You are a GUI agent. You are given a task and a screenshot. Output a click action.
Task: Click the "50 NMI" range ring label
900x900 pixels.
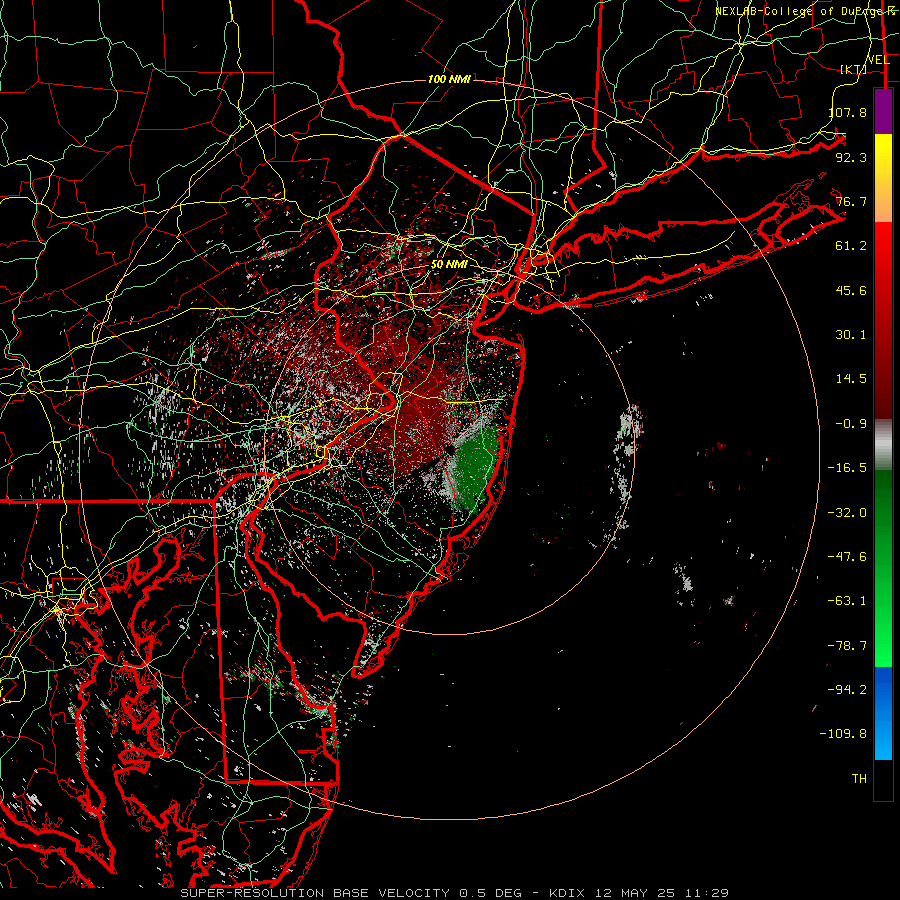tap(449, 265)
